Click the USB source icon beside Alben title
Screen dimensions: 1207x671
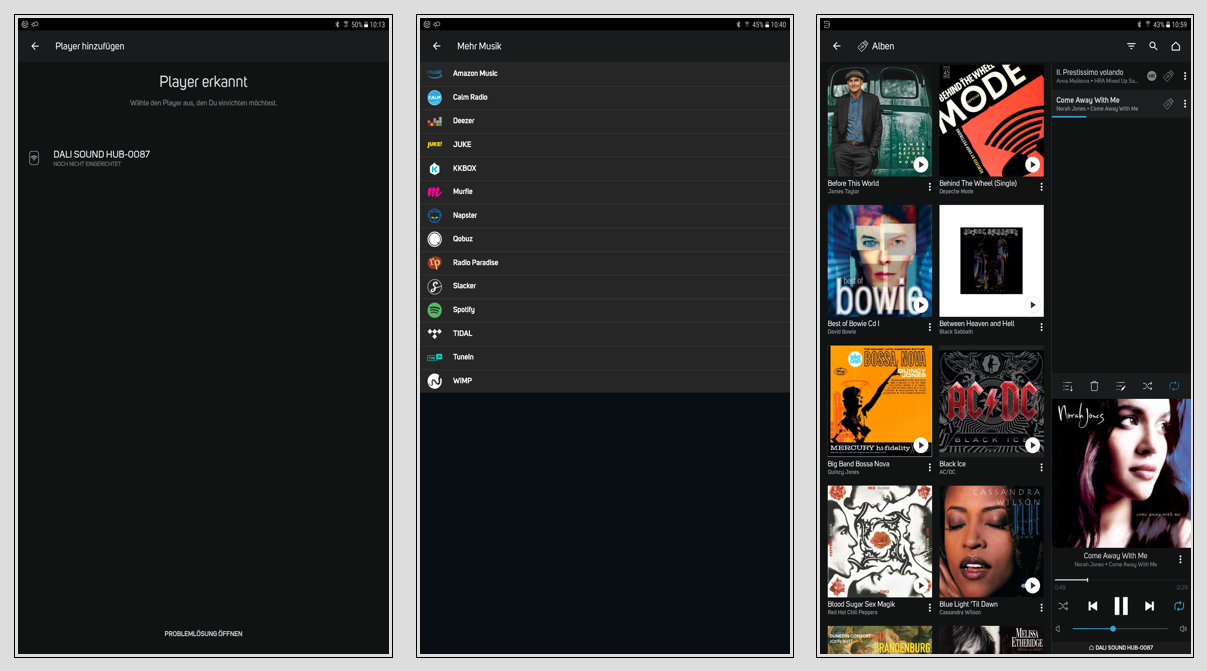(862, 46)
